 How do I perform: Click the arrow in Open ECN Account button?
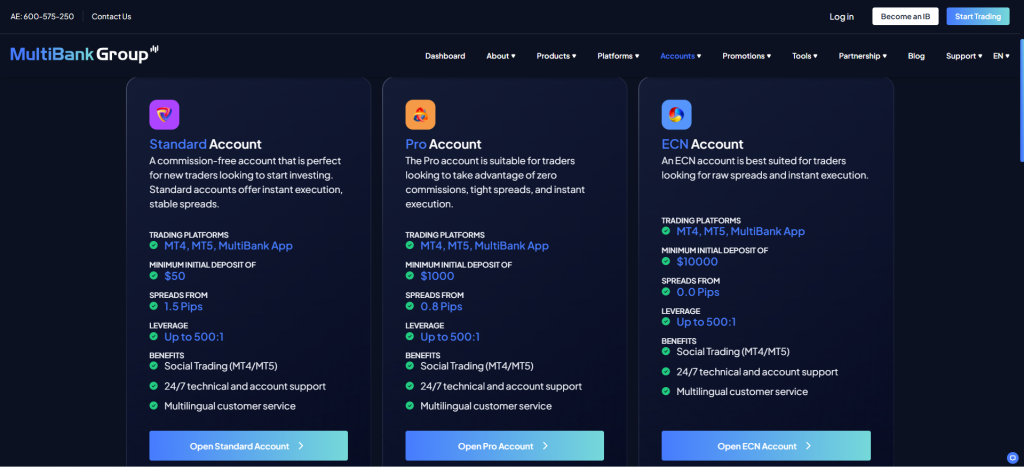(x=808, y=446)
